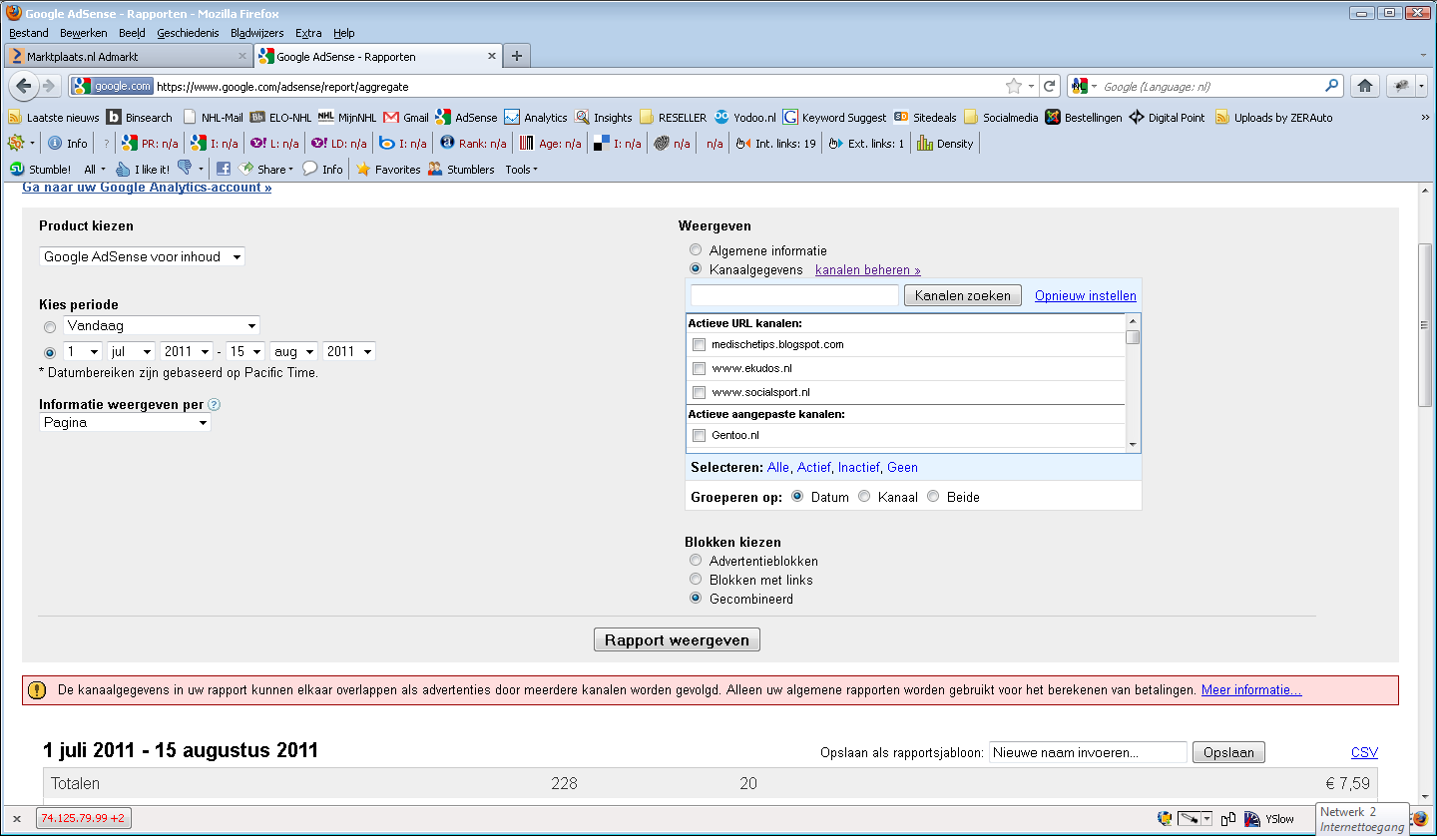1437x840 pixels.
Task: Click the Opslaan button
Action: point(1228,752)
